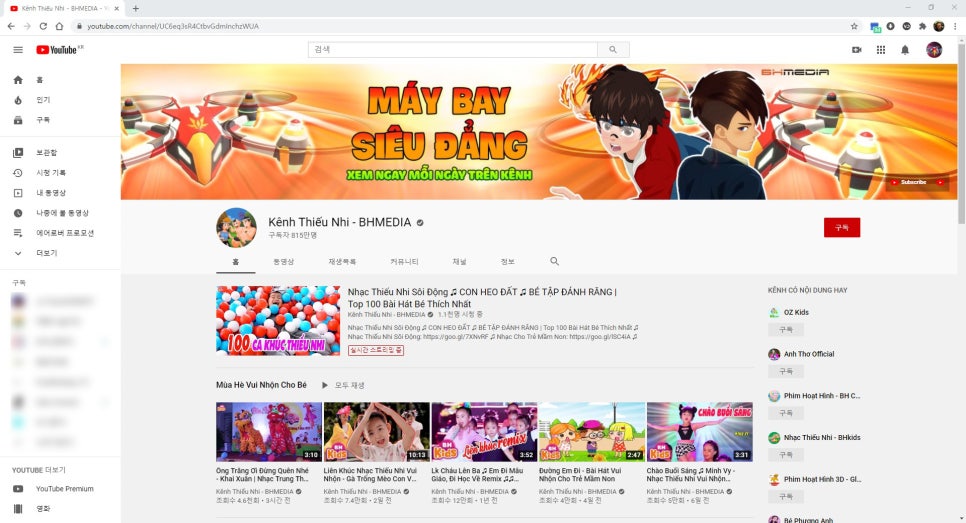This screenshot has height=523, width=966.
Task: Open the Lk Cháu Lên Ba remix thumbnail
Action: tap(484, 432)
